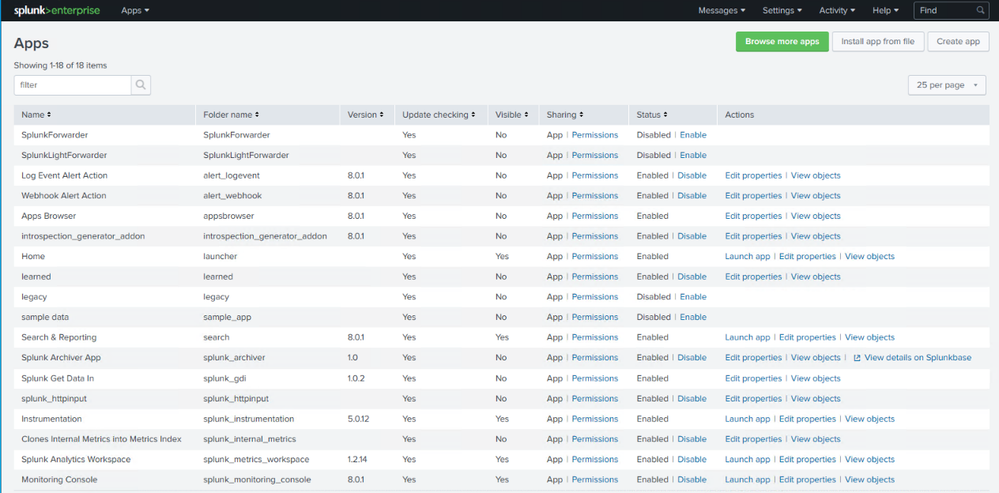
Task: Click Install app from file
Action: tap(878, 41)
